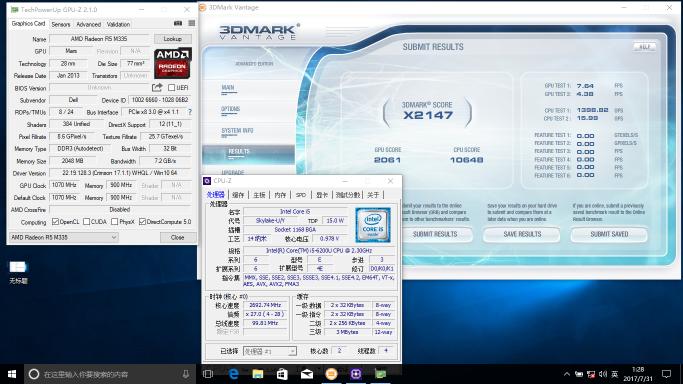Click the Cortana circle icon
Viewport: 683px width, 384px height.
pyautogui.click(x=34, y=374)
